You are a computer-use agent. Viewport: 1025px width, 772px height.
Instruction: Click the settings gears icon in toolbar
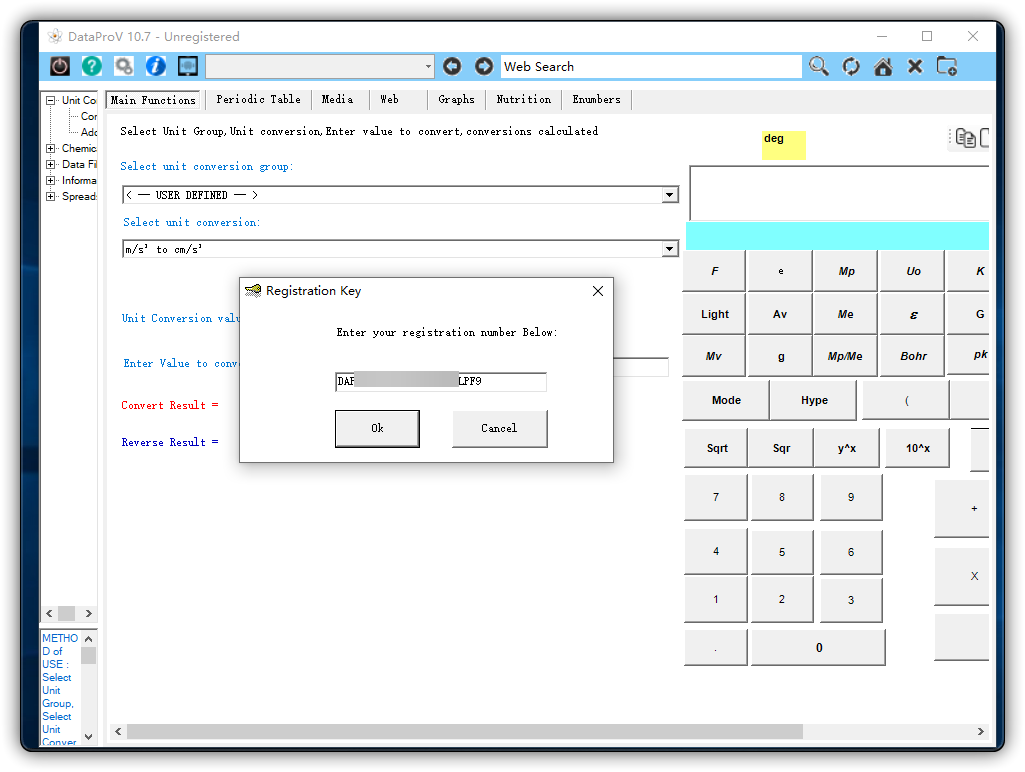(x=123, y=66)
